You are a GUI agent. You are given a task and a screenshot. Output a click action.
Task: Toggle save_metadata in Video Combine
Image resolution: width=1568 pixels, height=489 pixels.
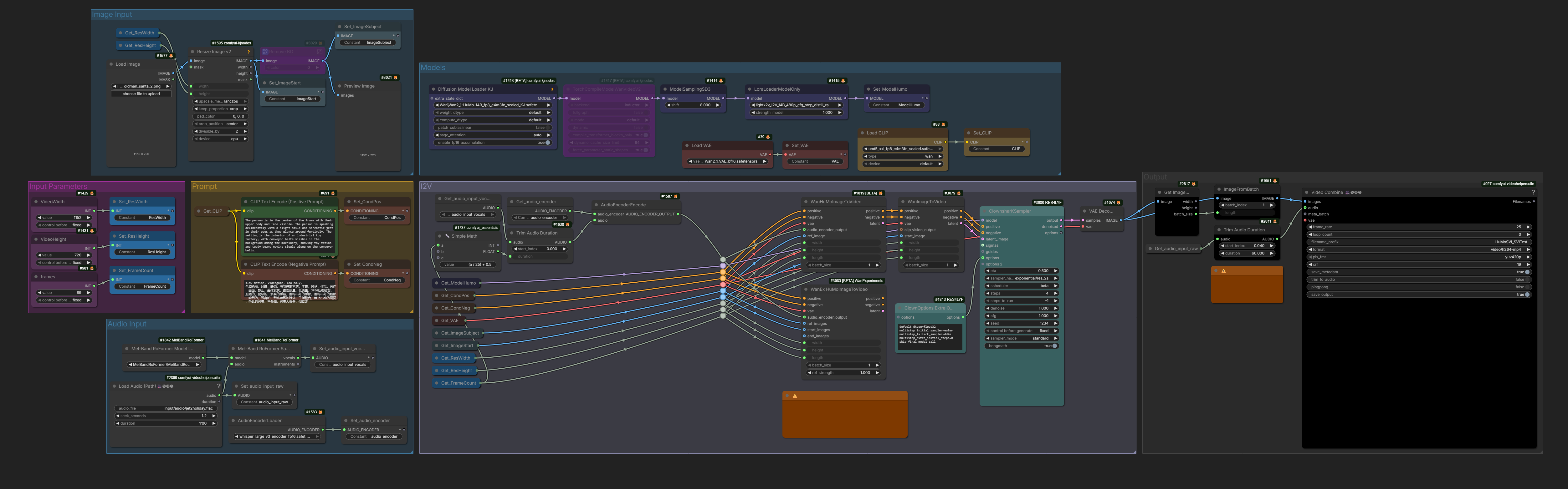(1527, 272)
